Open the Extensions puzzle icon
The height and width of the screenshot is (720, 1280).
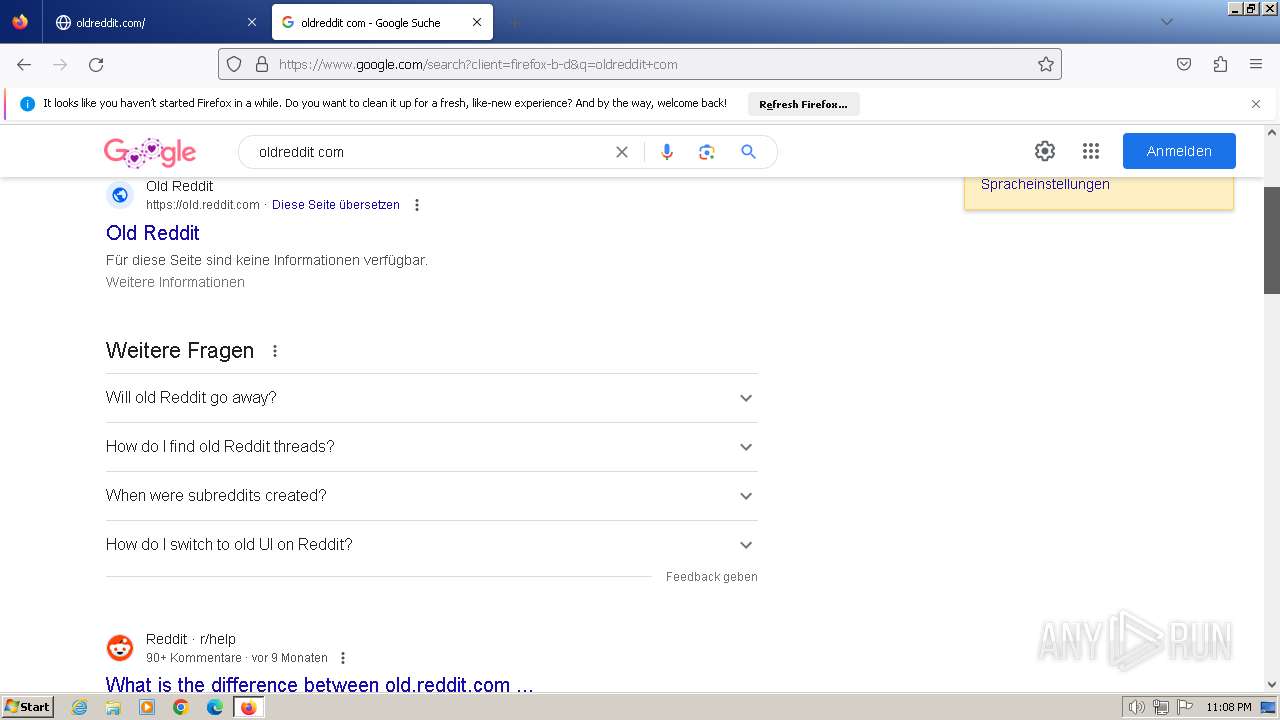click(1220, 64)
